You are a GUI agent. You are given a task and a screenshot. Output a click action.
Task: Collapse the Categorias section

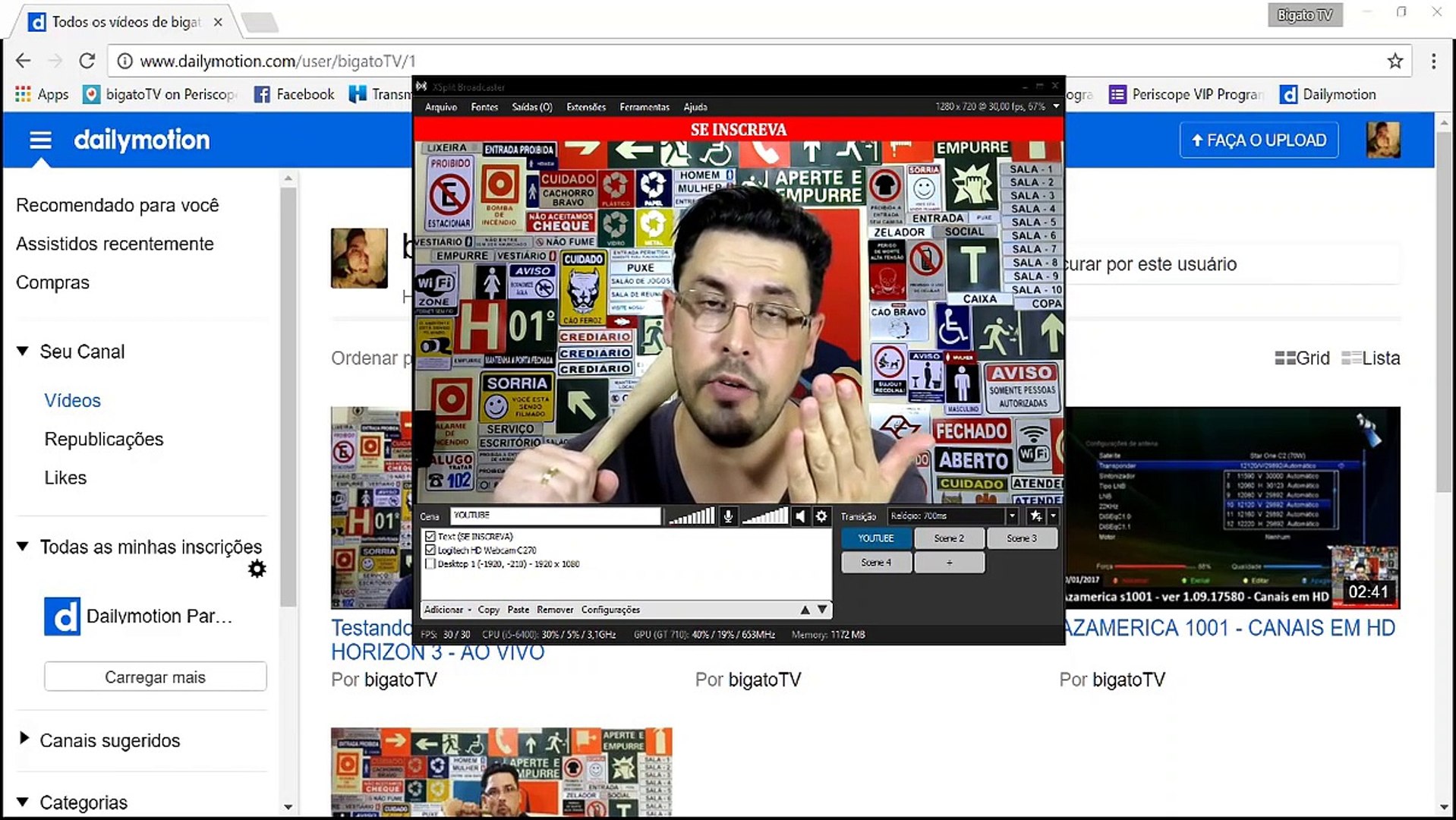click(23, 801)
